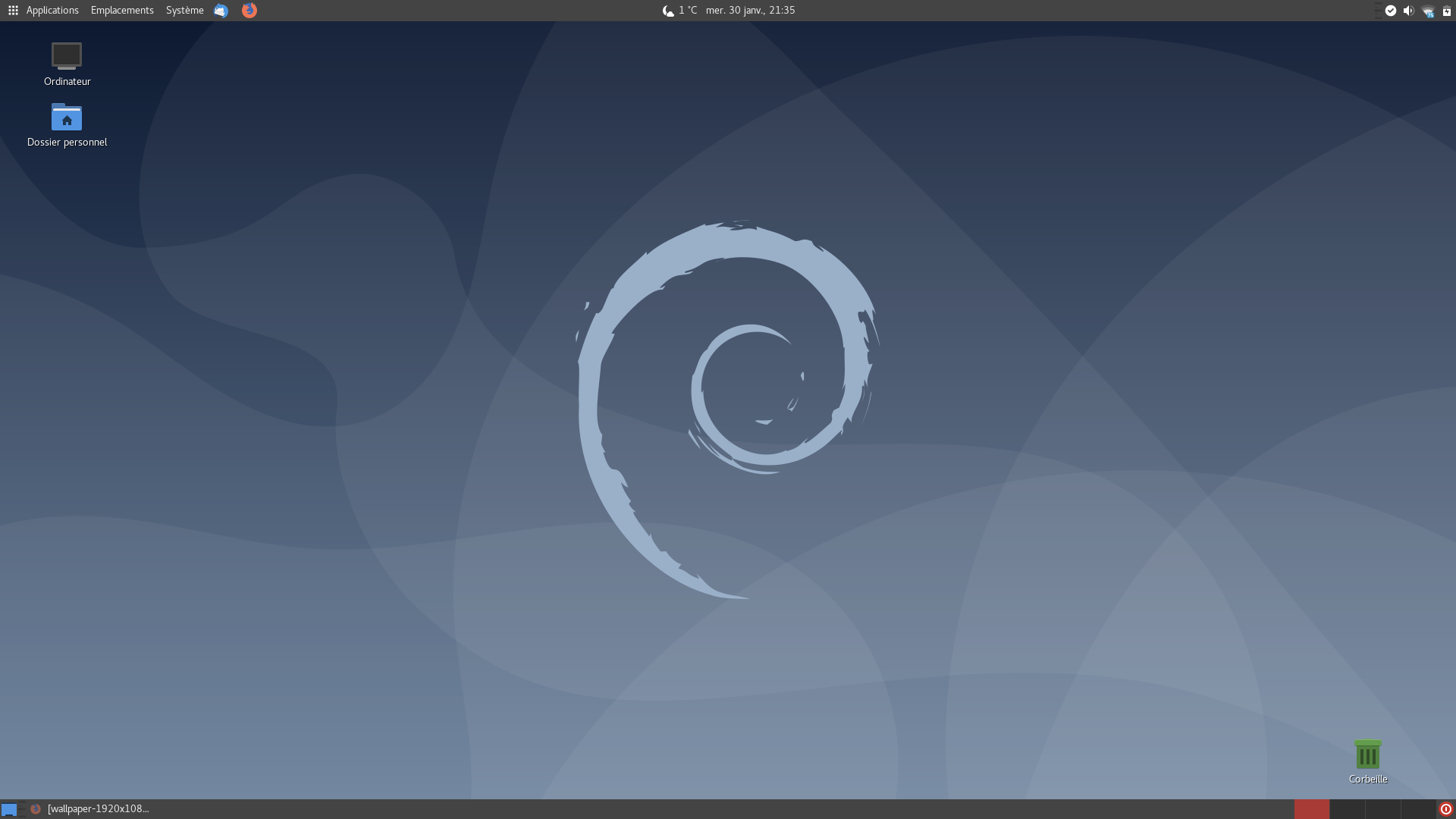Switch to the active red workspace

(1311, 809)
